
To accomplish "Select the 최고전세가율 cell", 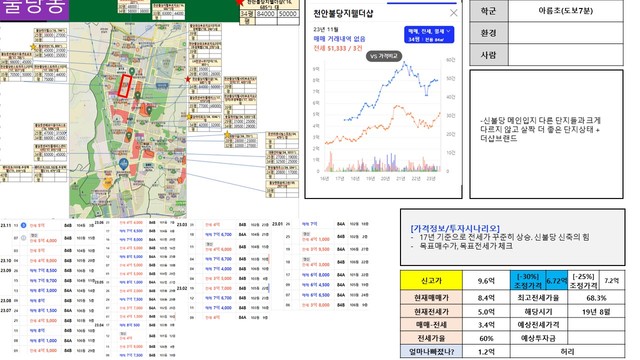I will click(x=539, y=298).
